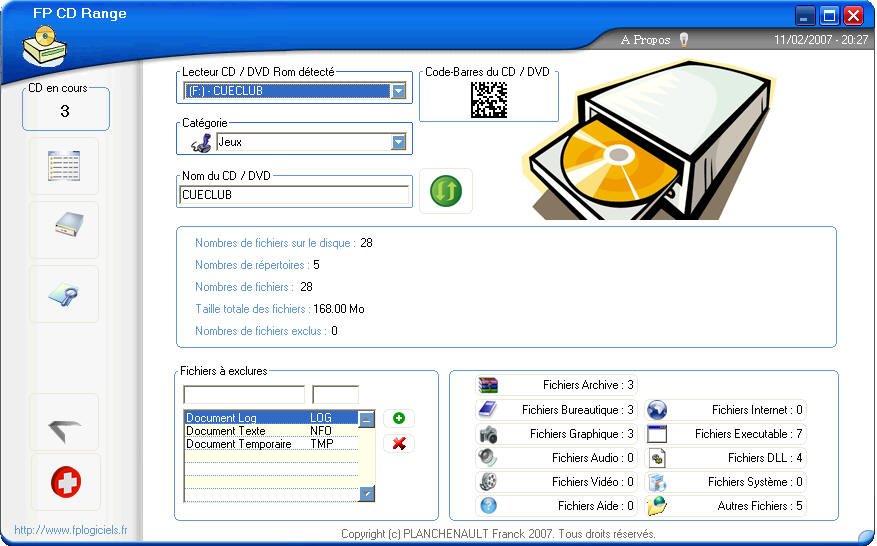
Task: Click the Nom du CD / DVD field
Action: 294,195
